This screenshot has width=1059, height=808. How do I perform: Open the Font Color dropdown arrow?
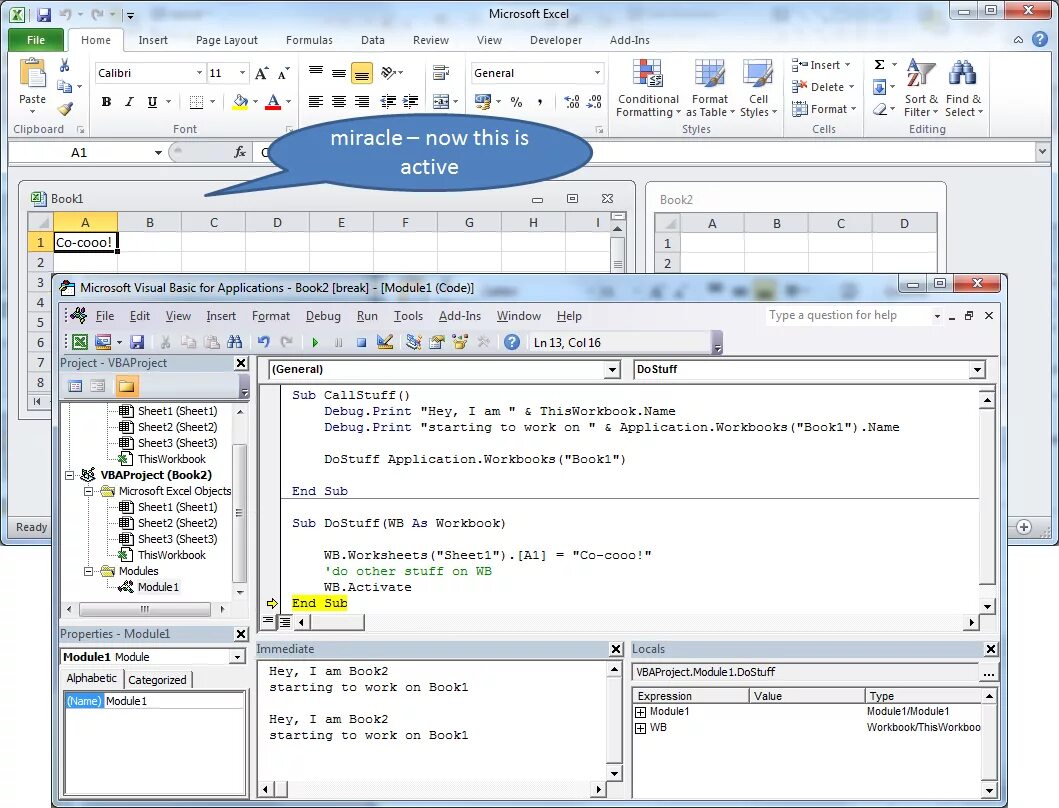tap(288, 102)
